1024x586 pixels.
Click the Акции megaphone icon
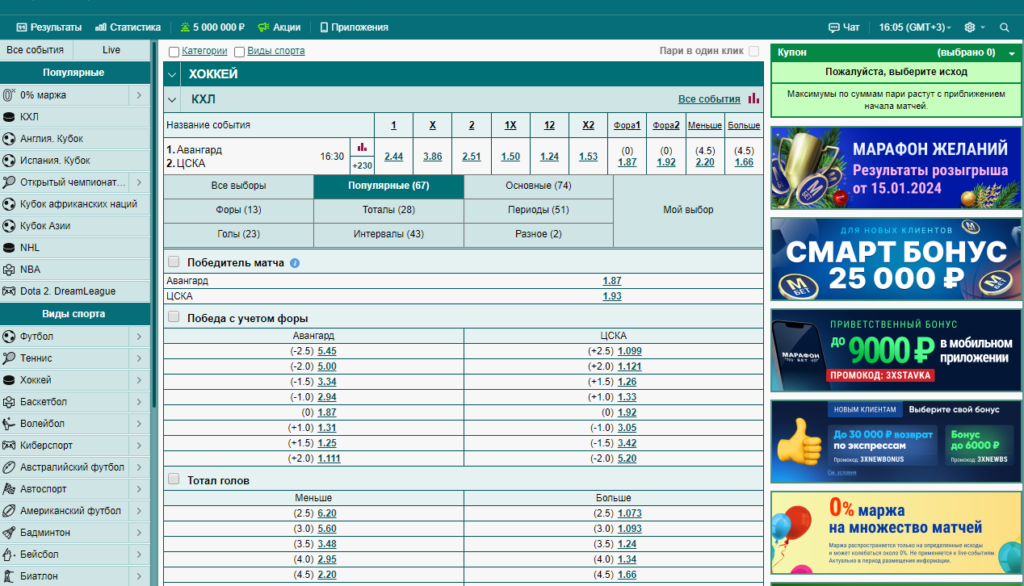pos(263,27)
